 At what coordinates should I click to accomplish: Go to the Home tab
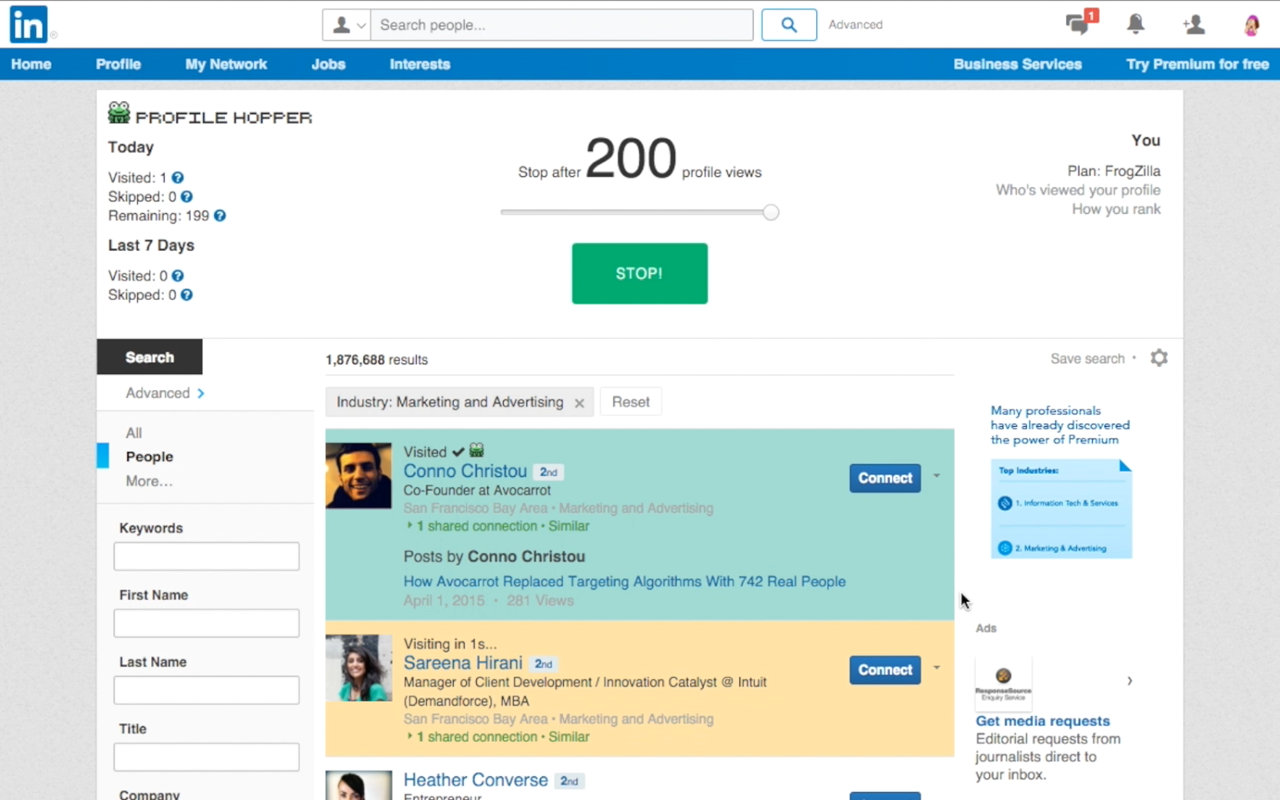coord(31,64)
